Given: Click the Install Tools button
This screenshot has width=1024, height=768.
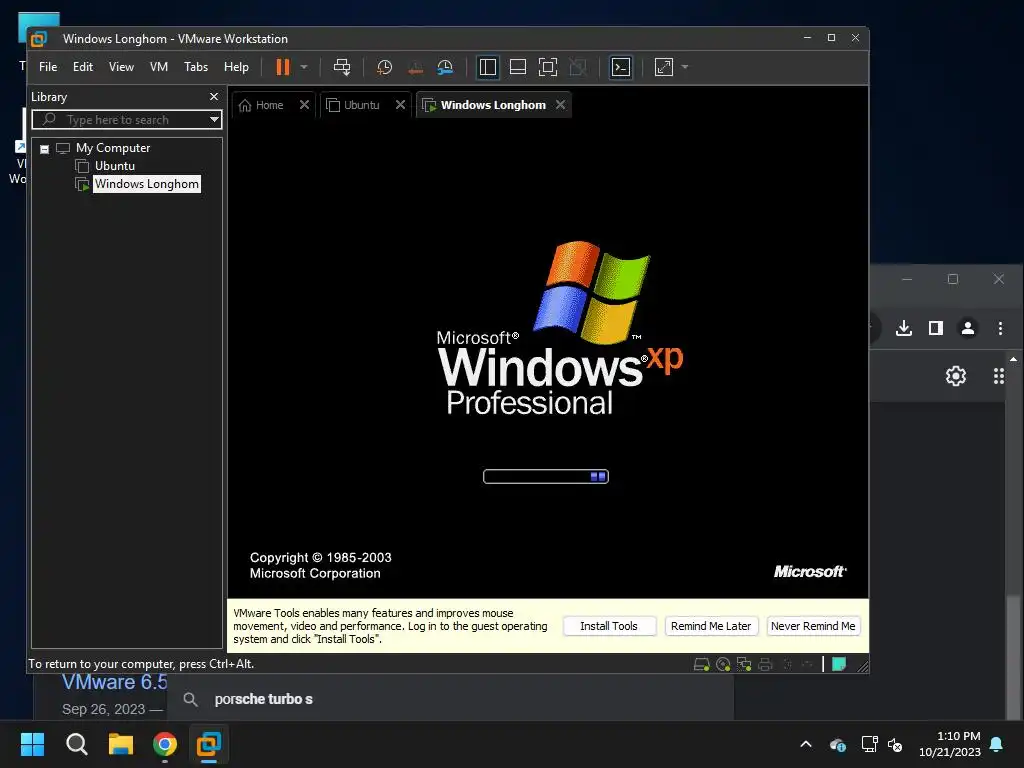Looking at the screenshot, I should [609, 626].
